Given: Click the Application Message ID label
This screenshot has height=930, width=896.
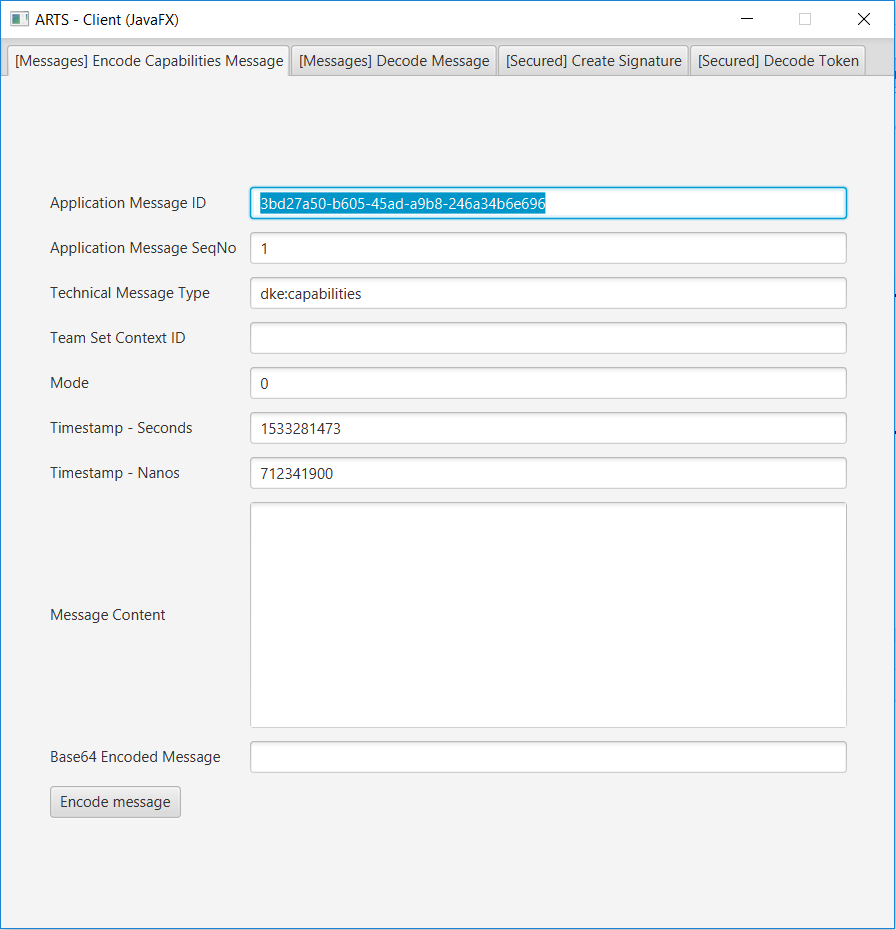Looking at the screenshot, I should (127, 203).
